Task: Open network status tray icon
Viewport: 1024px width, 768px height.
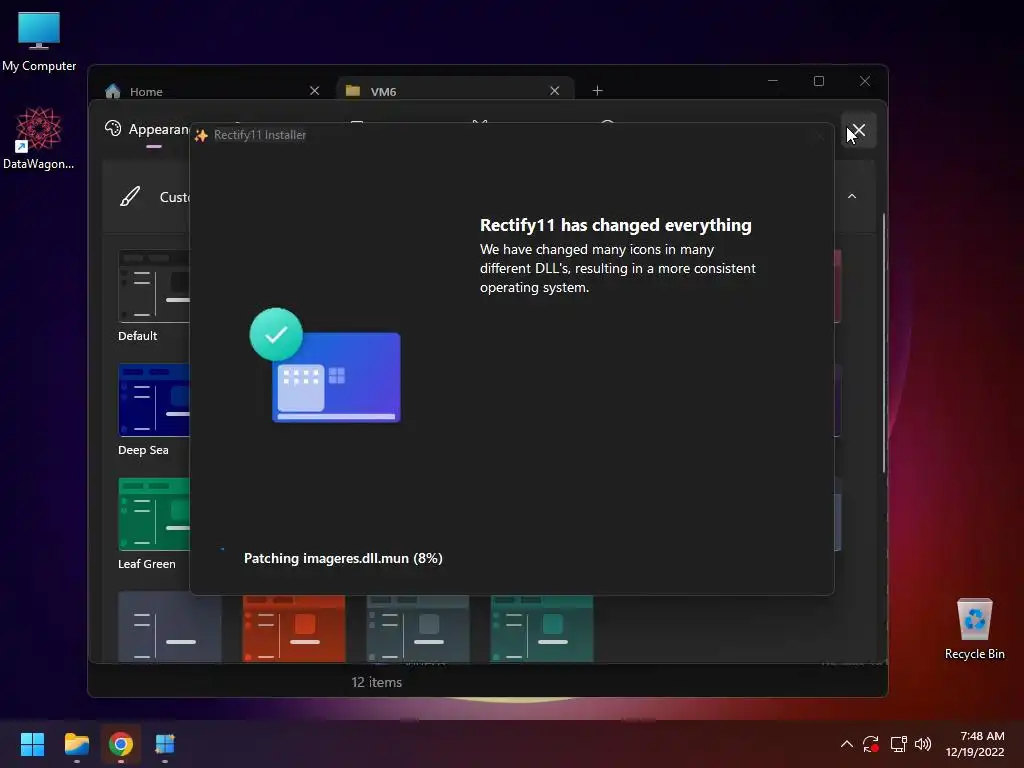Action: (x=899, y=744)
